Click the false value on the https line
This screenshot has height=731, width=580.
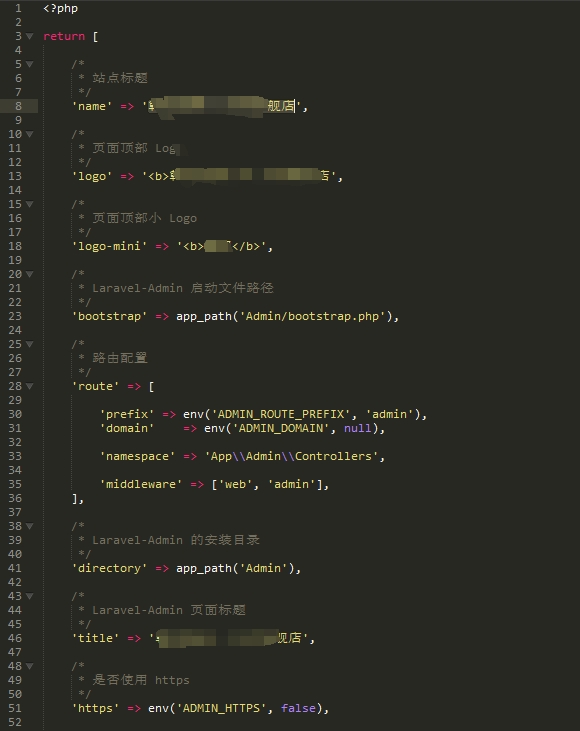pyautogui.click(x=298, y=708)
